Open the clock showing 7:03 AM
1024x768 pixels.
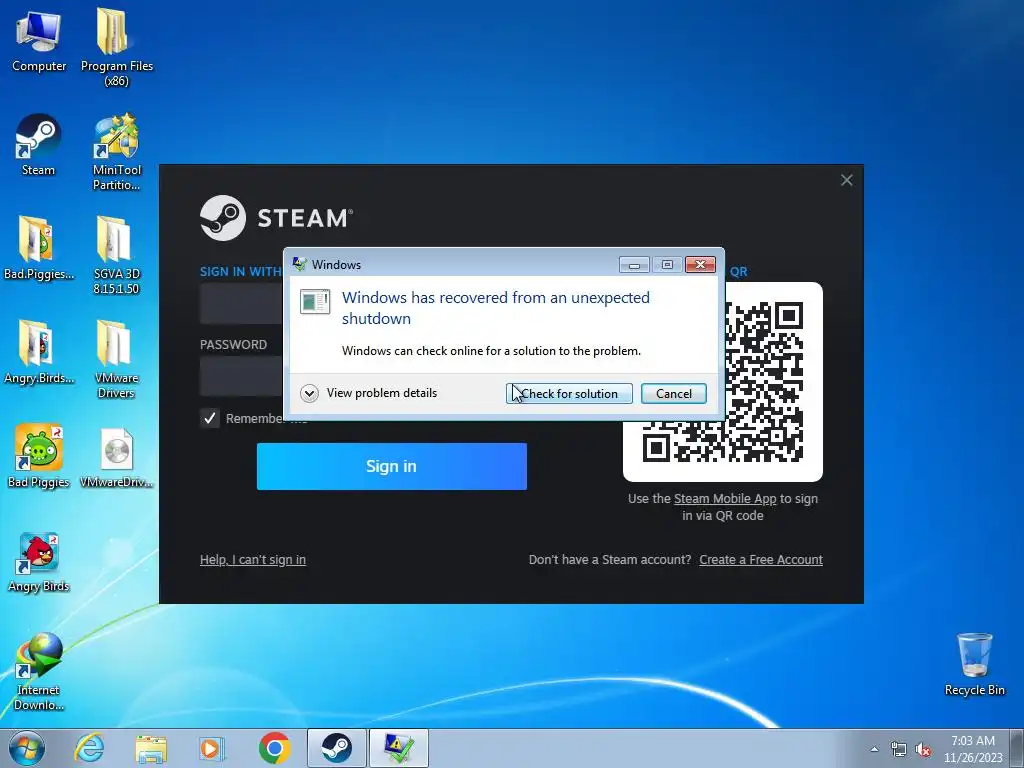coord(972,749)
